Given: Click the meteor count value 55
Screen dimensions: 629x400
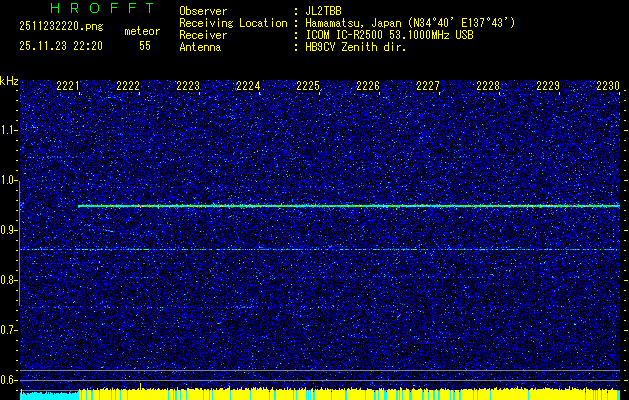Looking at the screenshot, I should pyautogui.click(x=145, y=46).
